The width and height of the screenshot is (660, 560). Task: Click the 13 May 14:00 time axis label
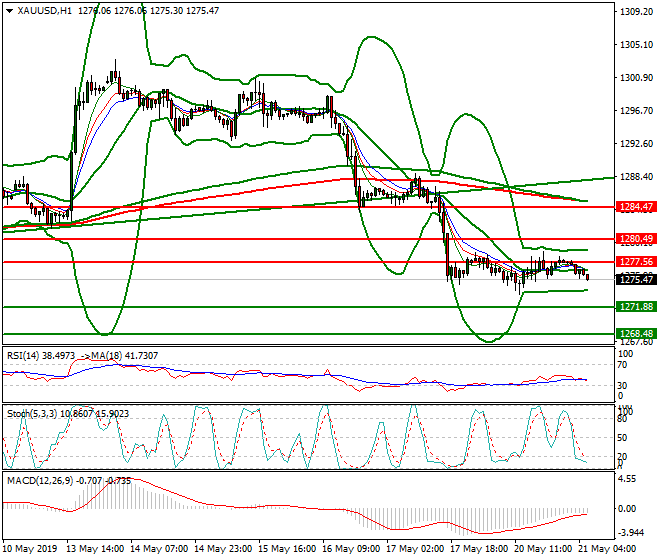95,549
